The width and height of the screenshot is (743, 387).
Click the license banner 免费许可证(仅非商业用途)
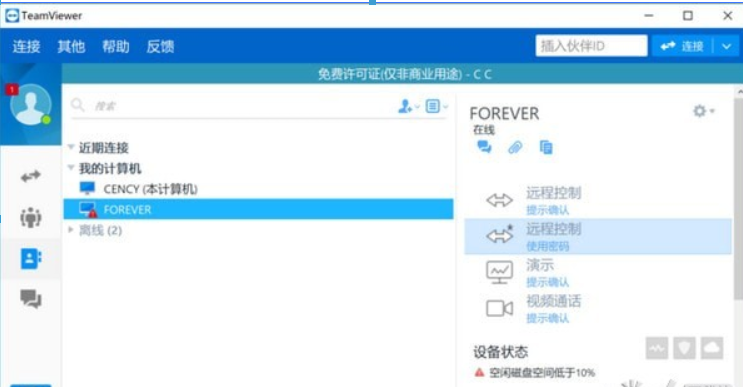[390, 74]
